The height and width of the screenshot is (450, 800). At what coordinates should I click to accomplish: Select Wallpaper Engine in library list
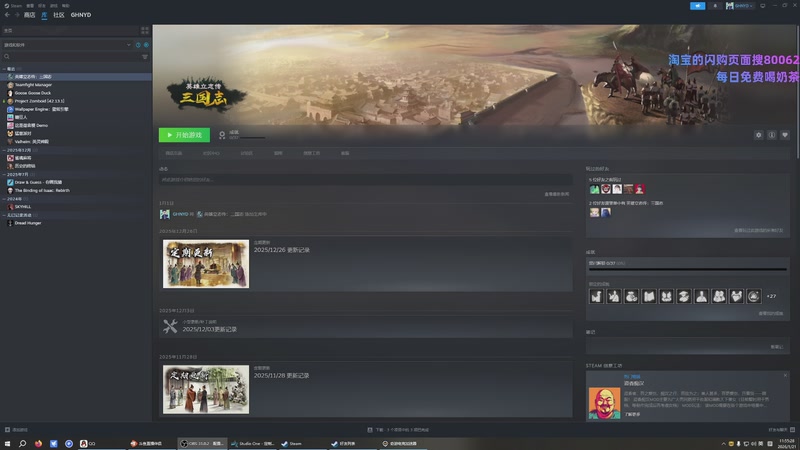41,109
